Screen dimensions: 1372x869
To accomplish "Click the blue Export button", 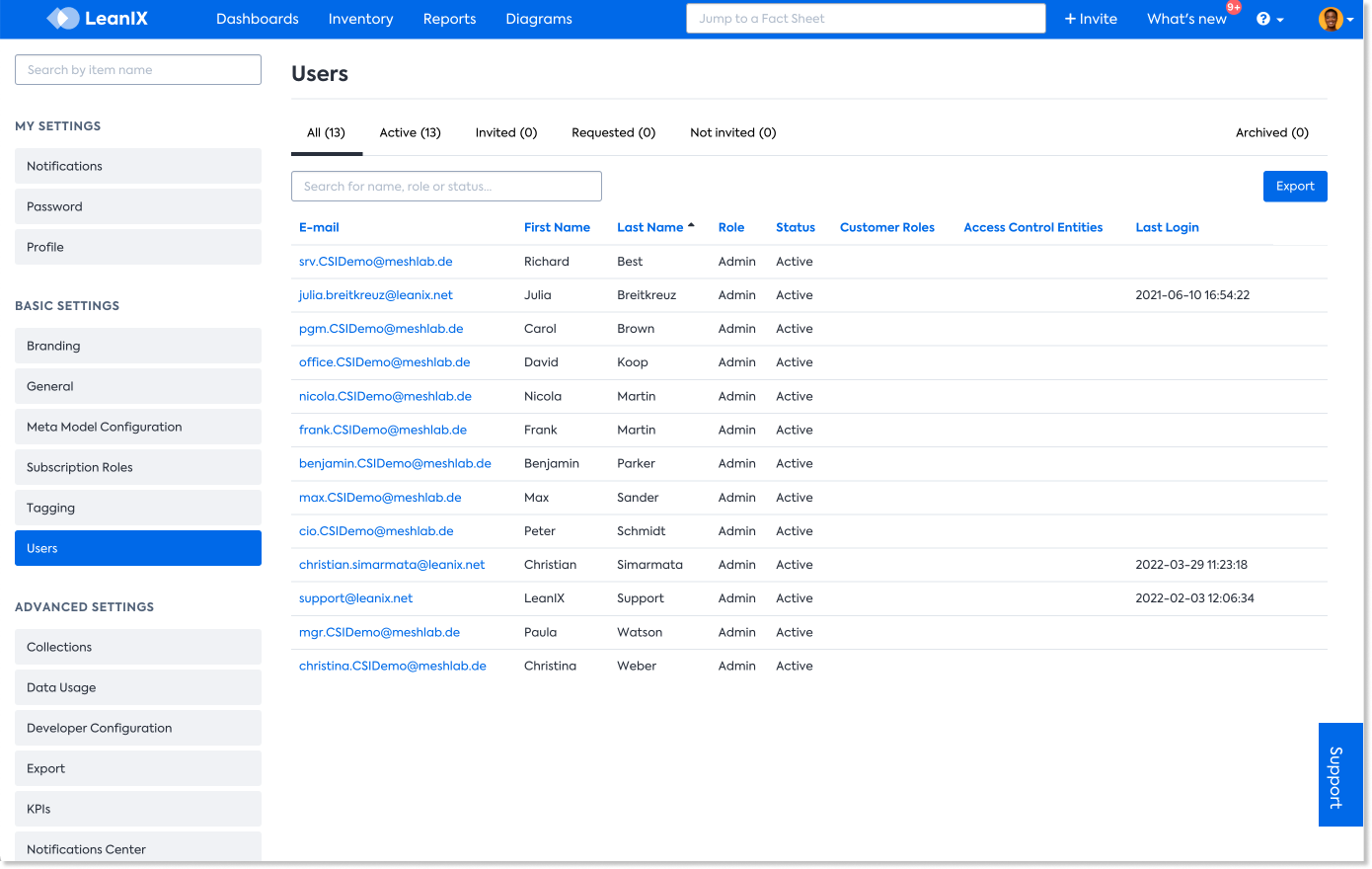I will [1295, 187].
